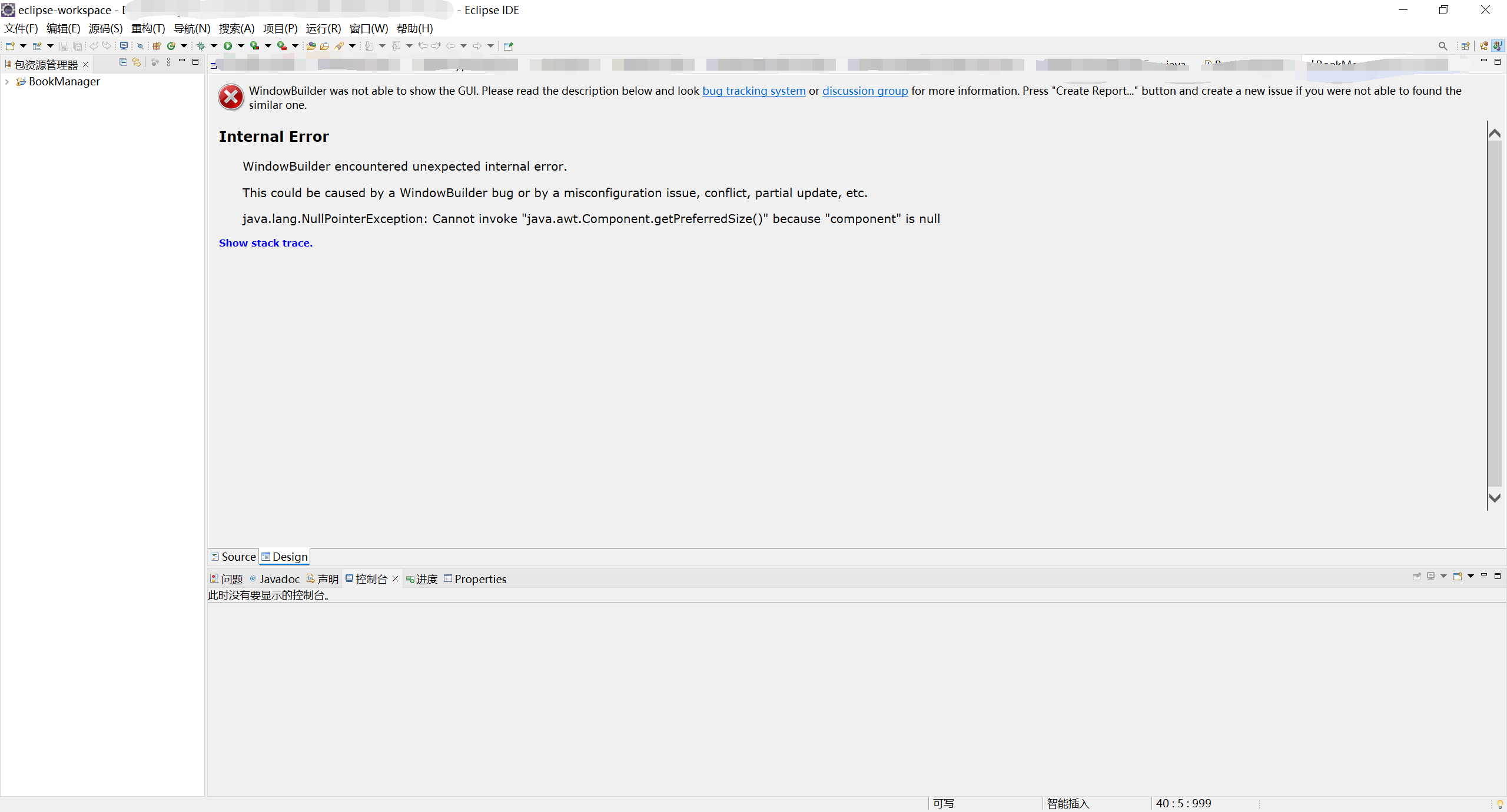Click Show stack trace link
The height and width of the screenshot is (812, 1507).
[x=265, y=243]
